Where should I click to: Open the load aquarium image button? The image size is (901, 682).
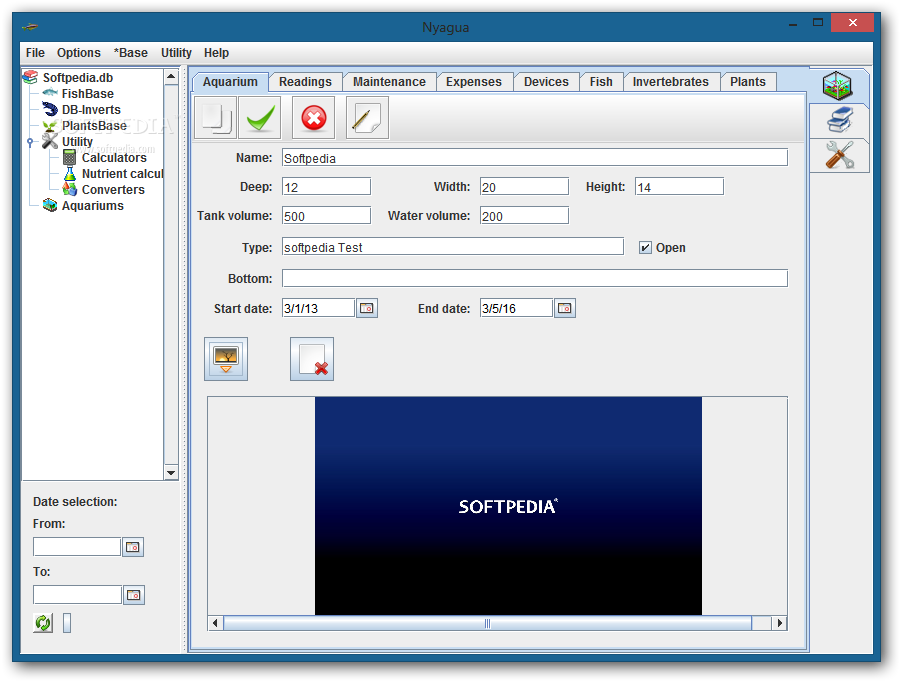(x=226, y=359)
